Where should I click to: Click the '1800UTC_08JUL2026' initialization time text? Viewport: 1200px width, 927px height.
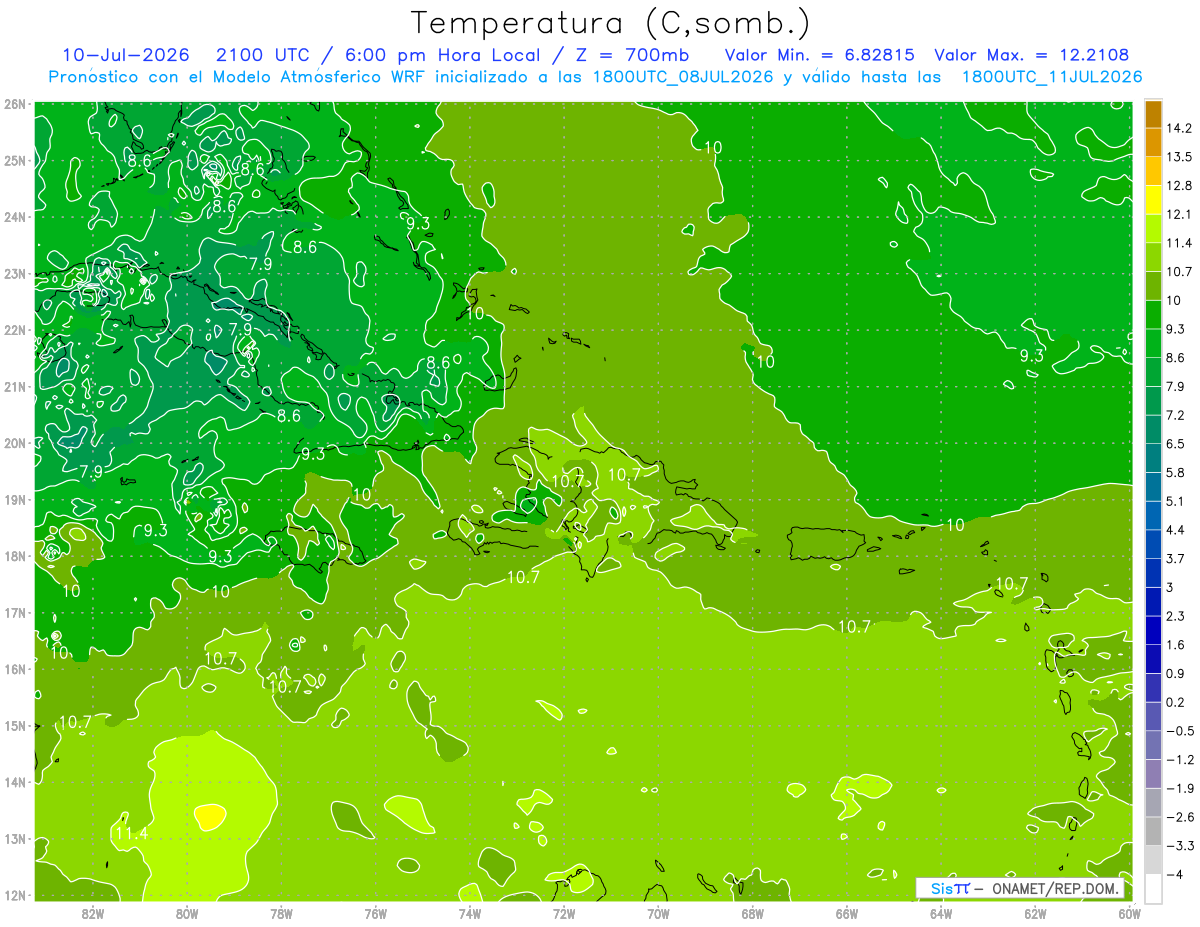[x=683, y=77]
